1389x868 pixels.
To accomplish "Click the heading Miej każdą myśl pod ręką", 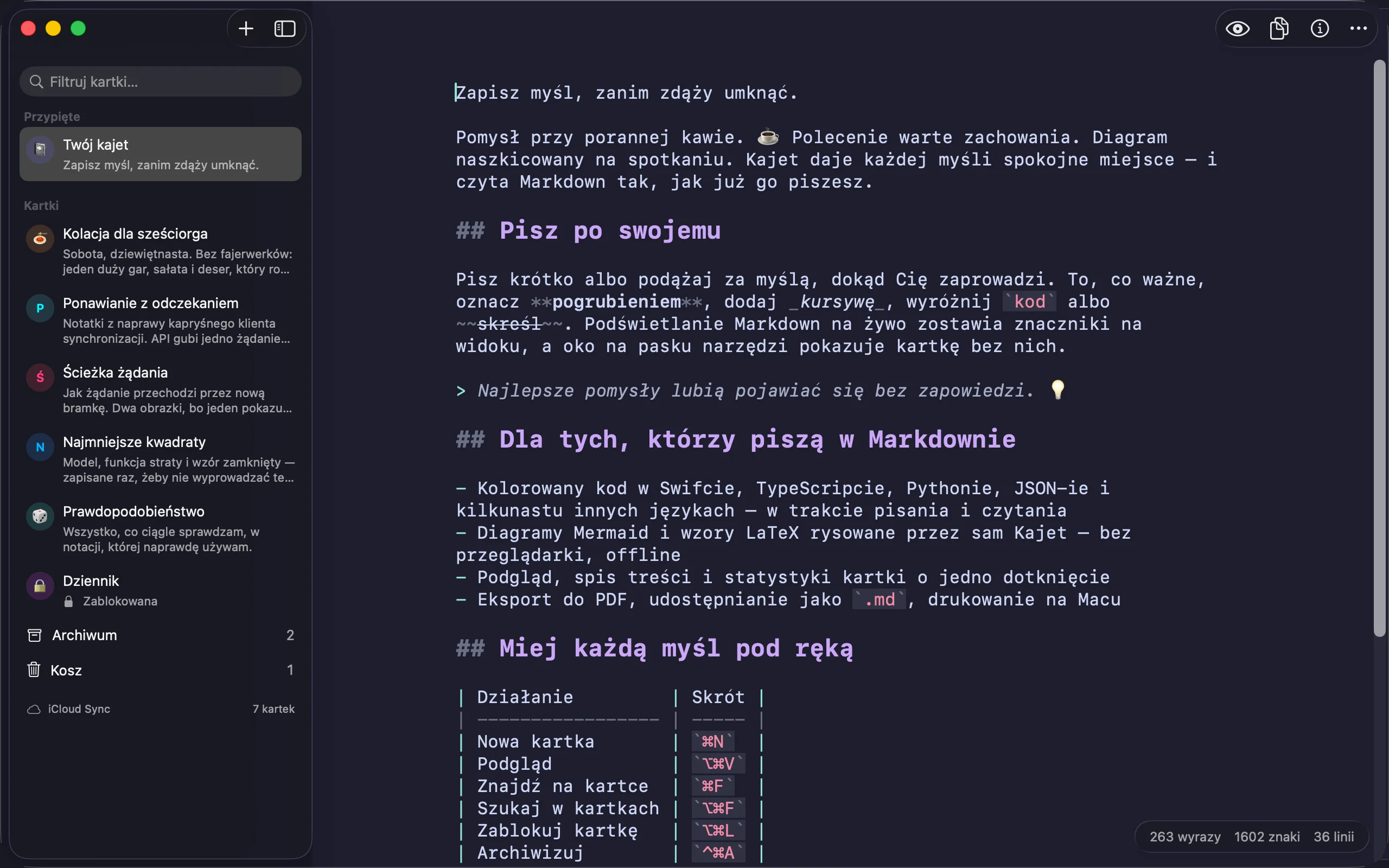I will click(676, 649).
